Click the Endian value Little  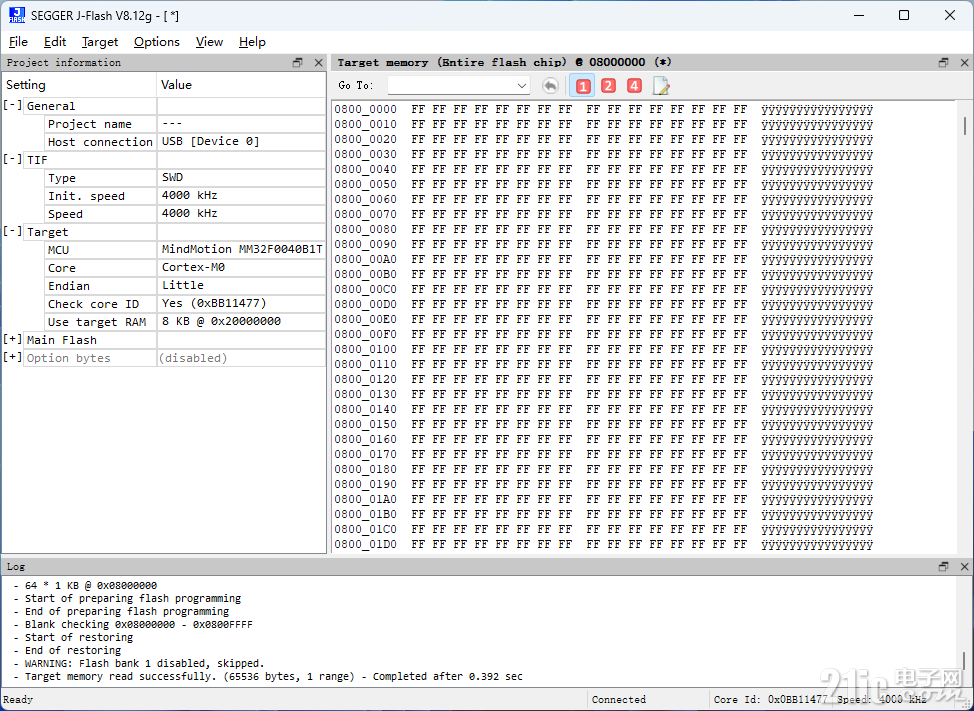[183, 286]
